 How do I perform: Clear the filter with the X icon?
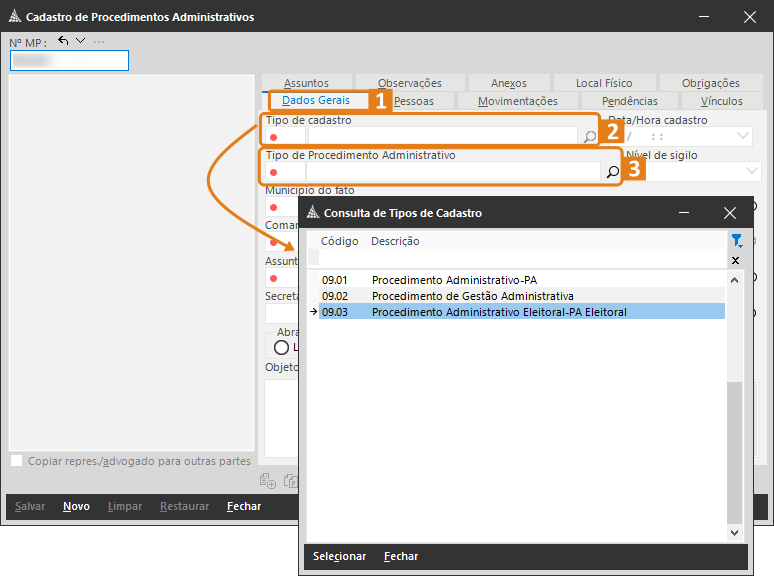735,261
